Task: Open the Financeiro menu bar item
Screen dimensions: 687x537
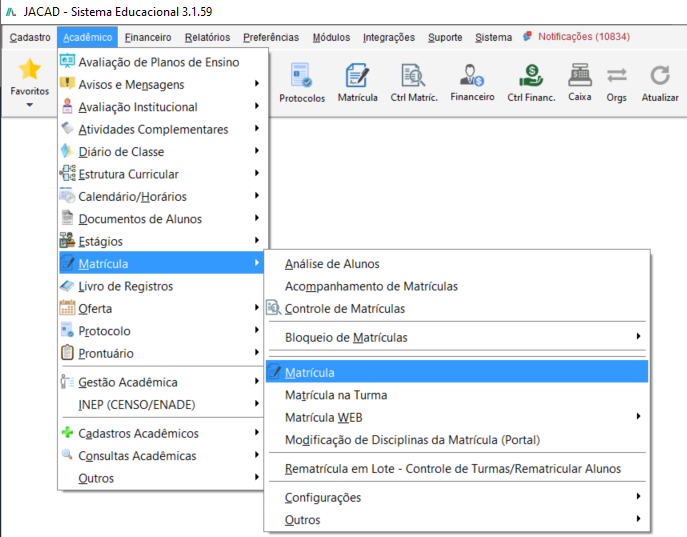Action: pyautogui.click(x=148, y=37)
